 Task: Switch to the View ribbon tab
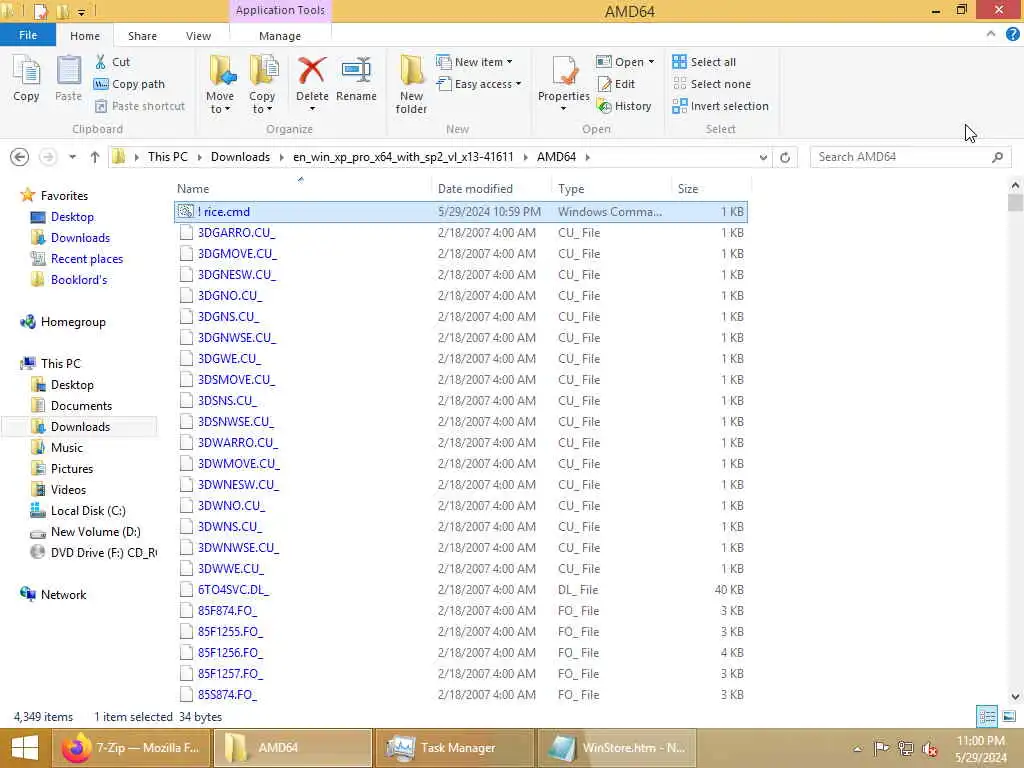[x=198, y=36]
